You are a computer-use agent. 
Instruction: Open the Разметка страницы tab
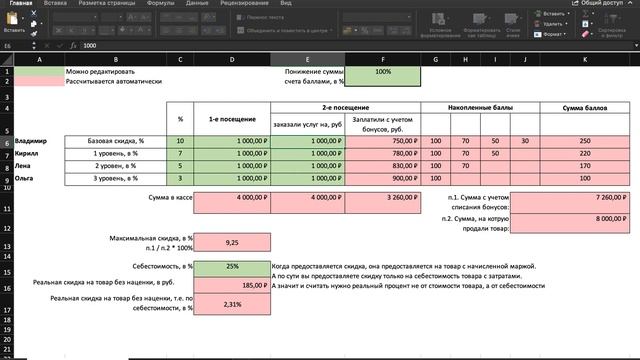pyautogui.click(x=107, y=3)
